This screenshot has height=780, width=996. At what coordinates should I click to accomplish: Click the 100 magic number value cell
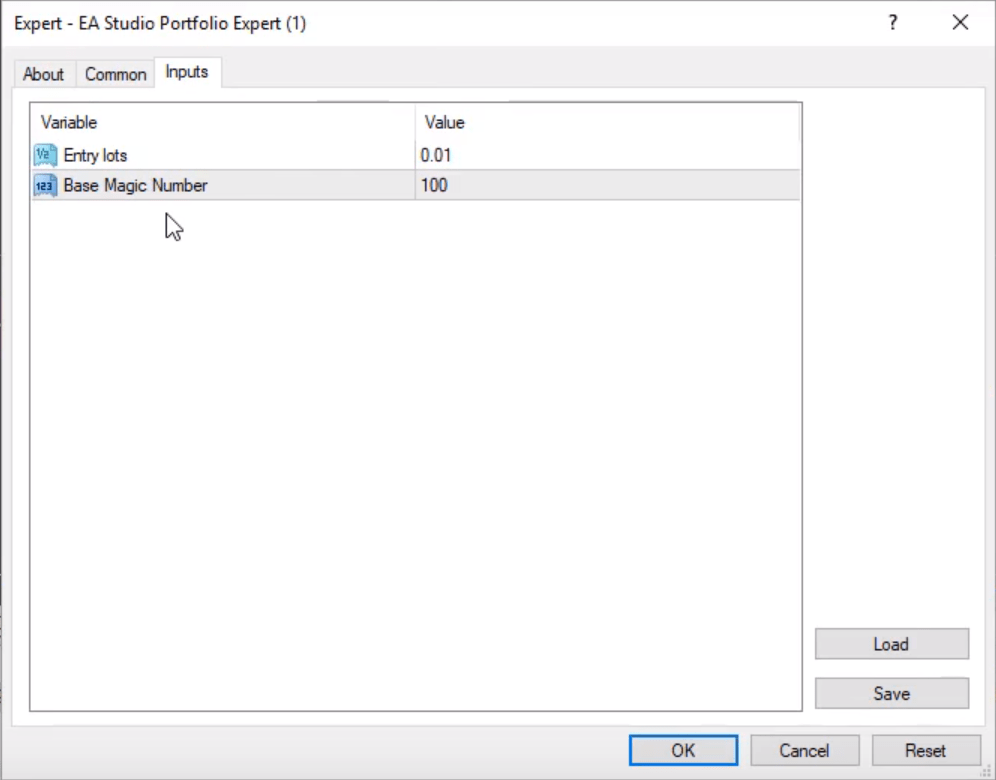tap(434, 185)
